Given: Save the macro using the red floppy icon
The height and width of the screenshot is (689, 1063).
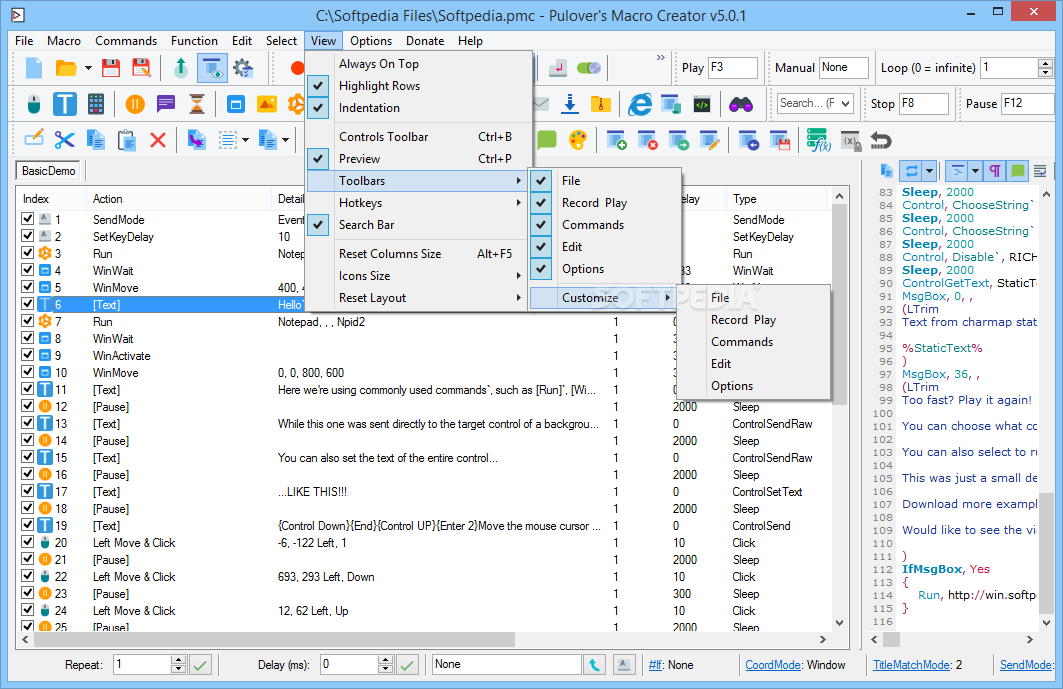Looking at the screenshot, I should [111, 68].
